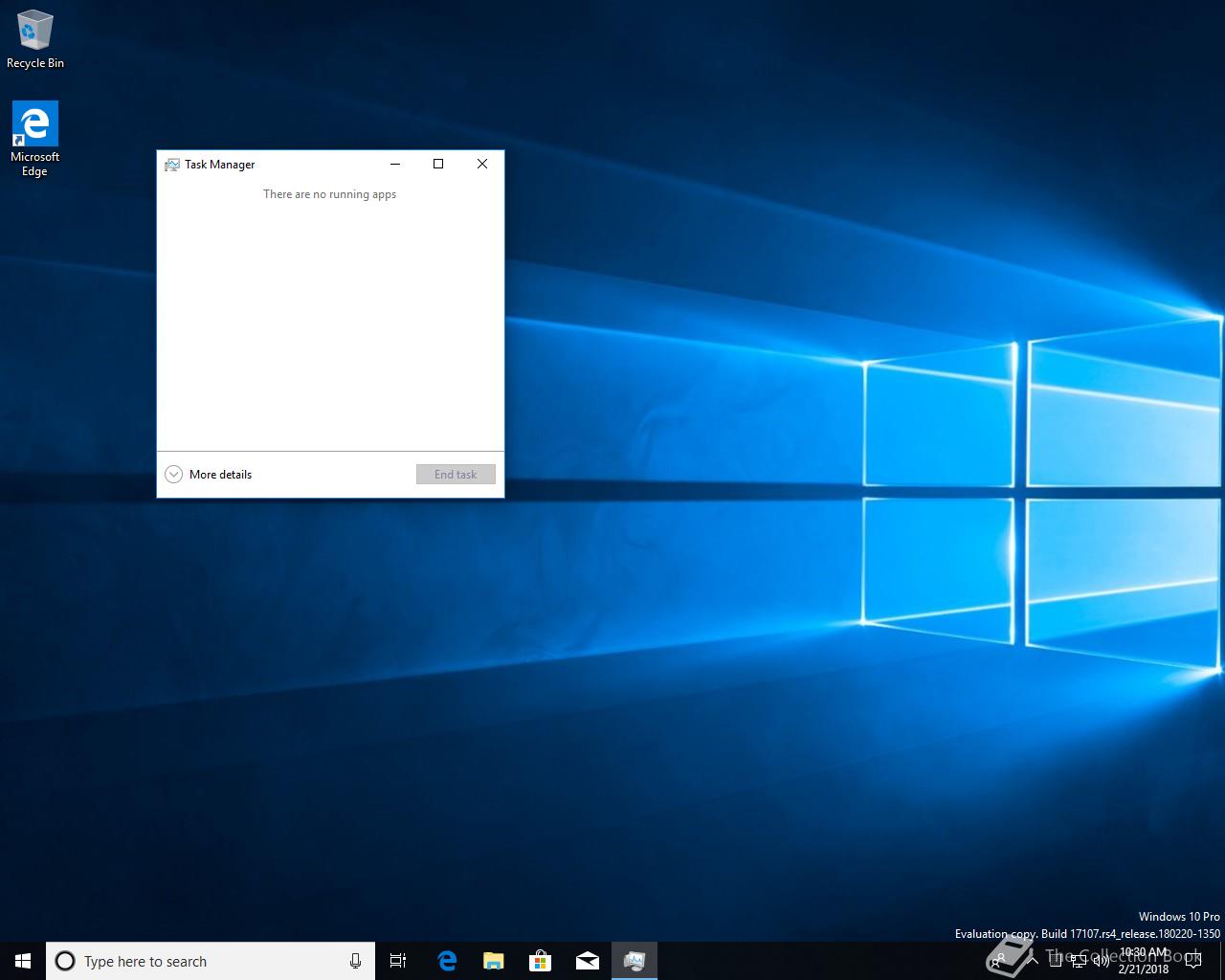Open the volume control tray icon

click(x=1102, y=961)
